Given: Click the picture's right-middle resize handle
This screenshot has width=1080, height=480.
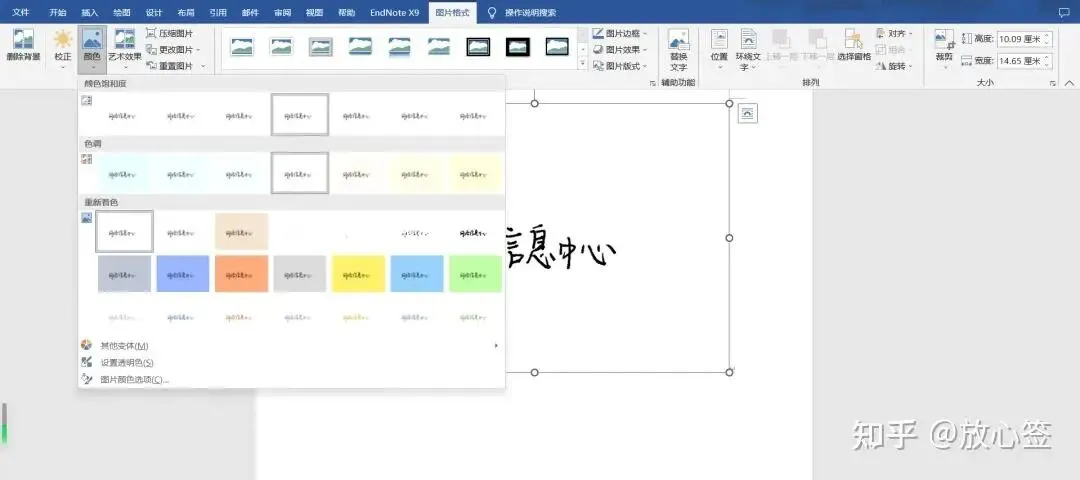Looking at the screenshot, I should point(729,238).
